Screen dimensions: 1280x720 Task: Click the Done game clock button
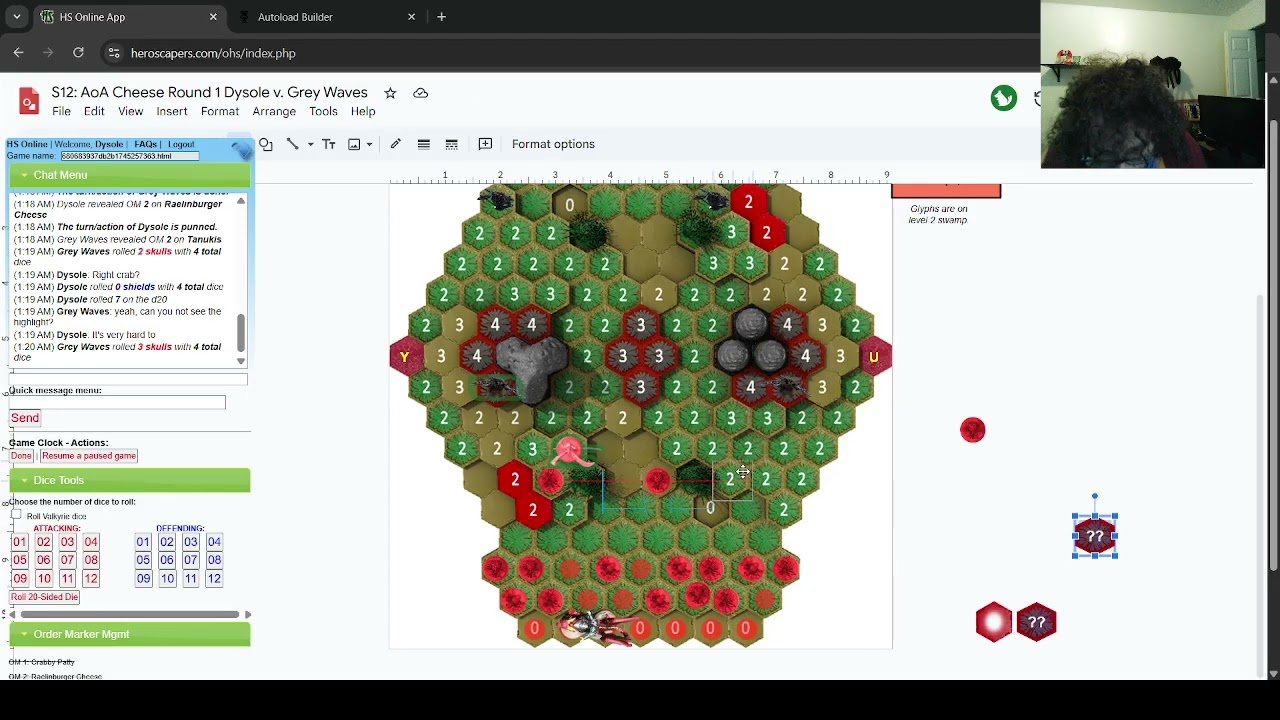tap(21, 456)
